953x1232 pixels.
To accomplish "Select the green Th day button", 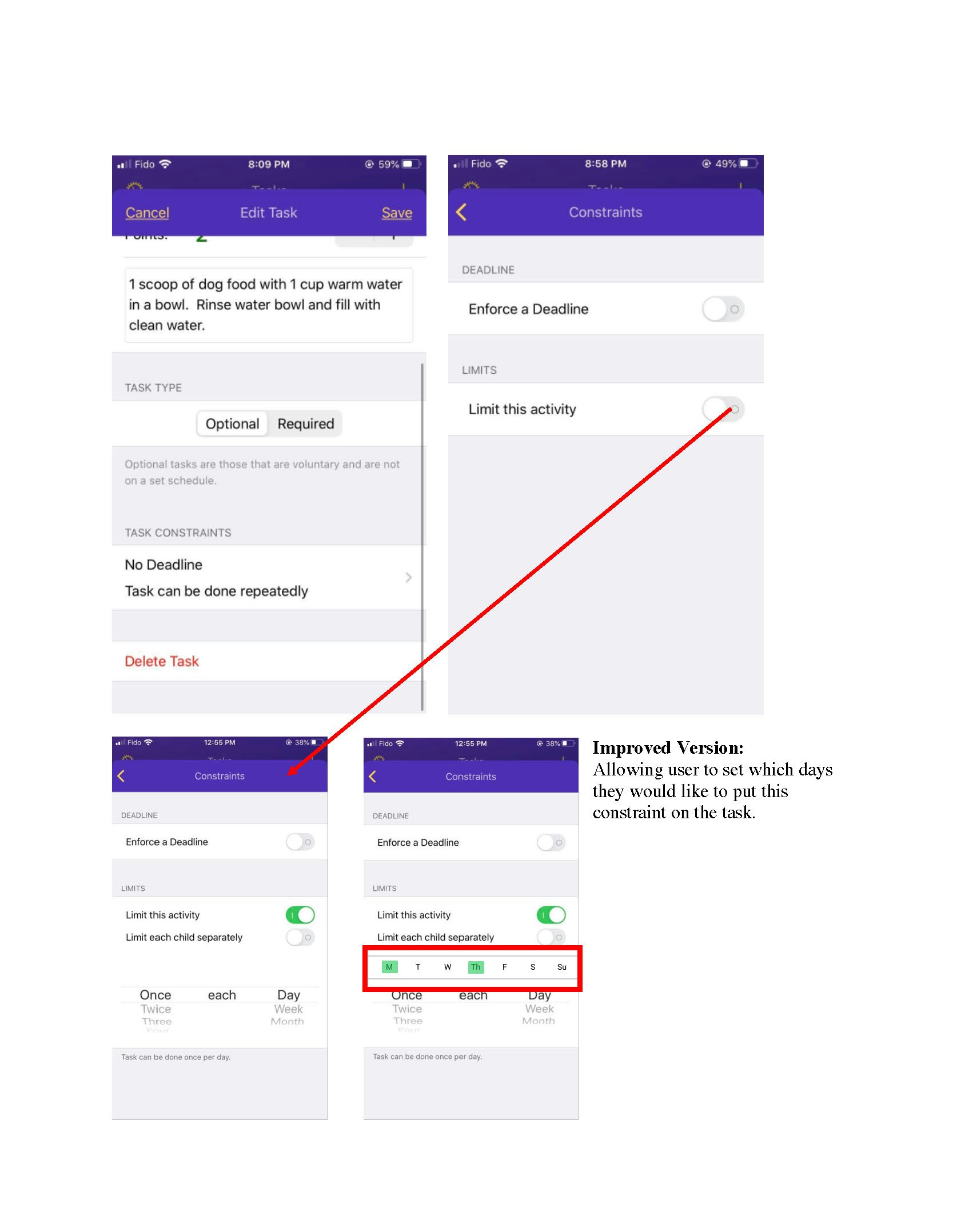I will [x=476, y=967].
